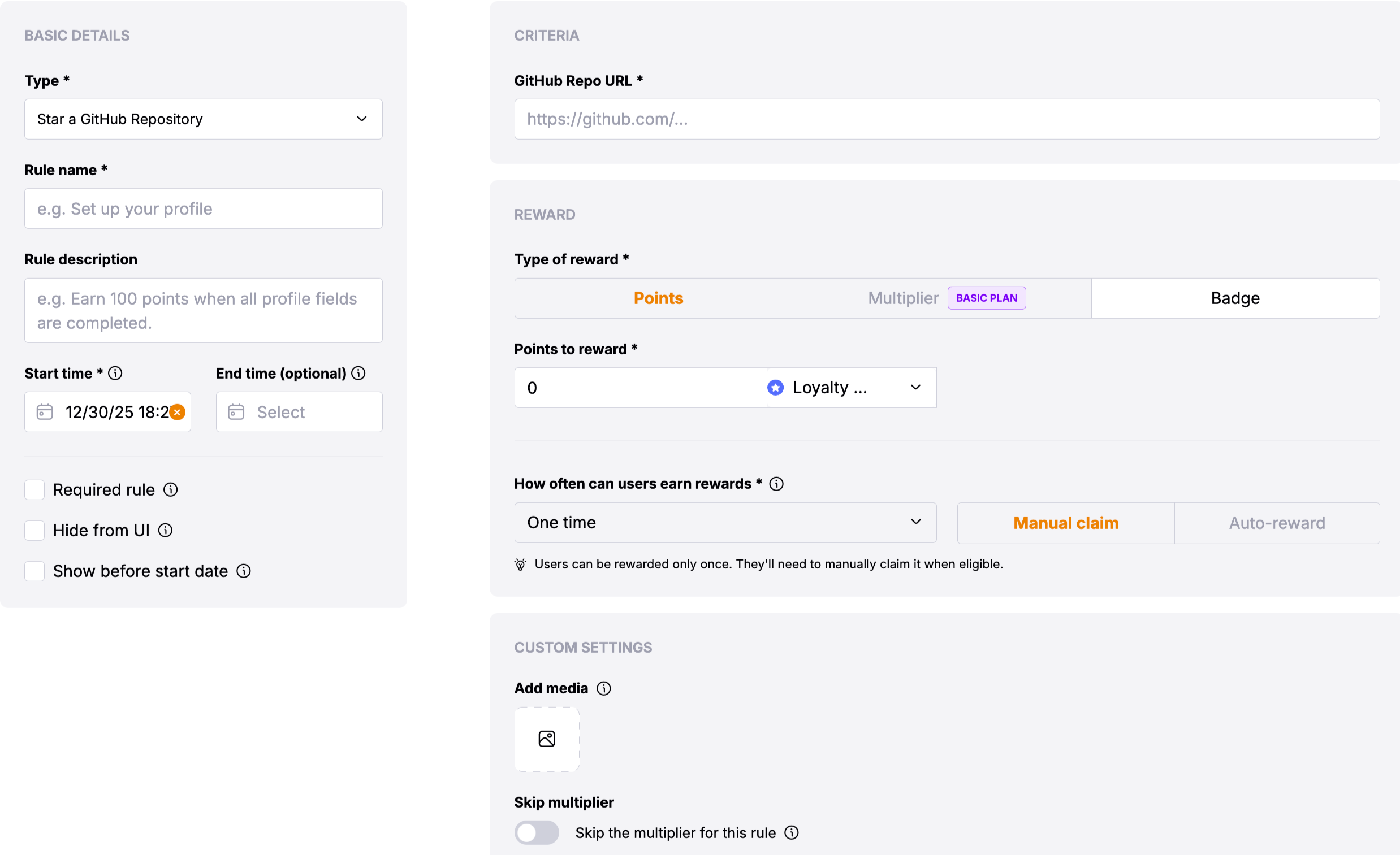The height and width of the screenshot is (855, 1400).
Task: Open the Loyalty points currency dropdown
Action: pyautogui.click(x=850, y=387)
